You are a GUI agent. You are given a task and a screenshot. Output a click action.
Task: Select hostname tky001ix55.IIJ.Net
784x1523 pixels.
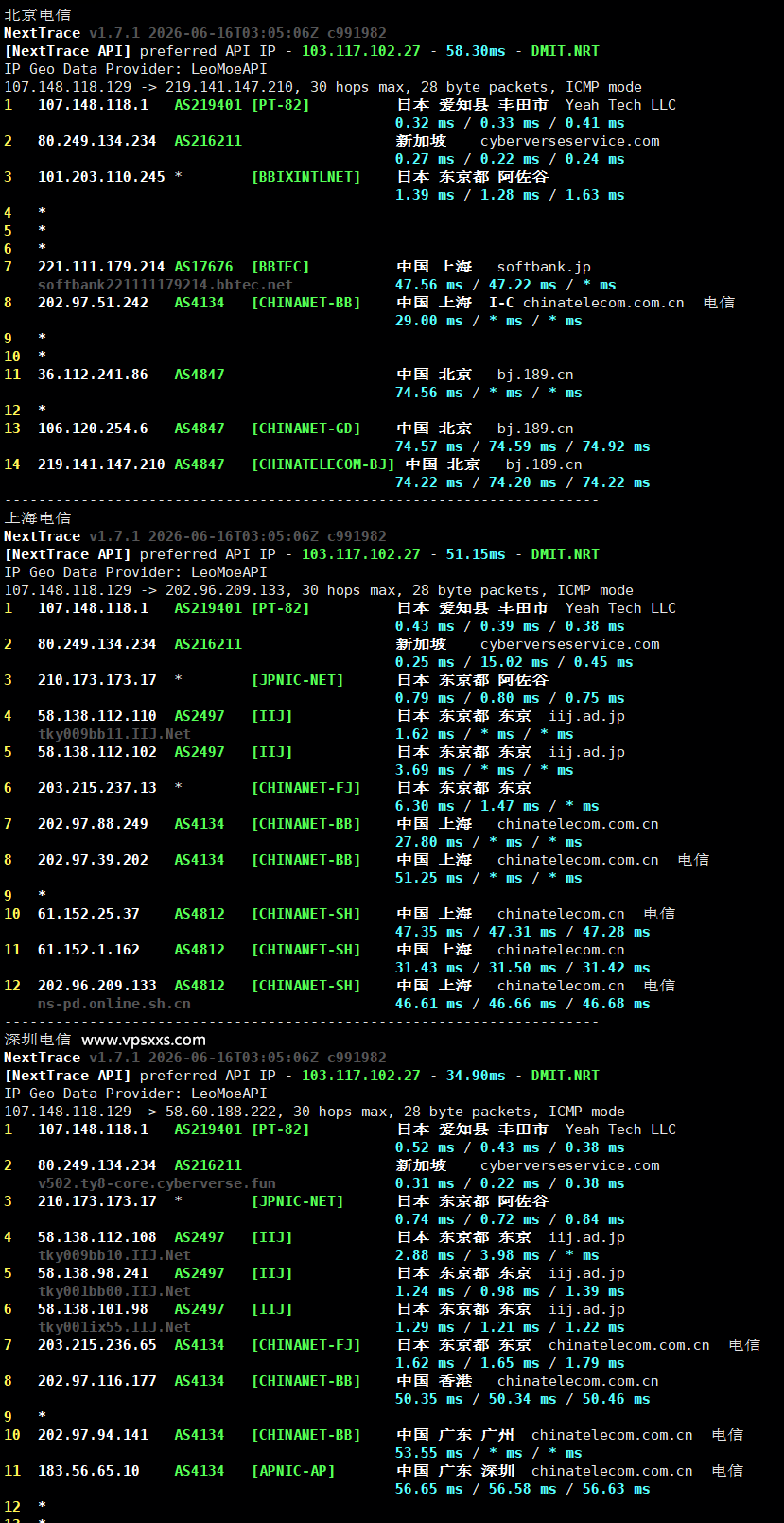(x=114, y=1327)
